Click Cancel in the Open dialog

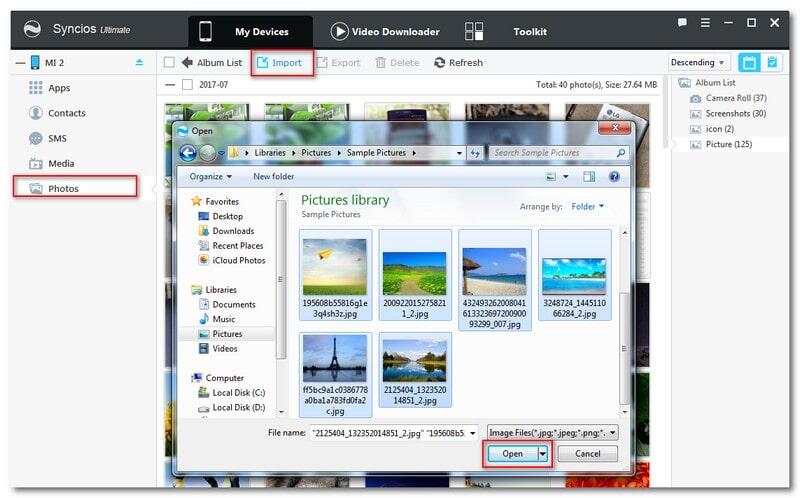[587, 453]
